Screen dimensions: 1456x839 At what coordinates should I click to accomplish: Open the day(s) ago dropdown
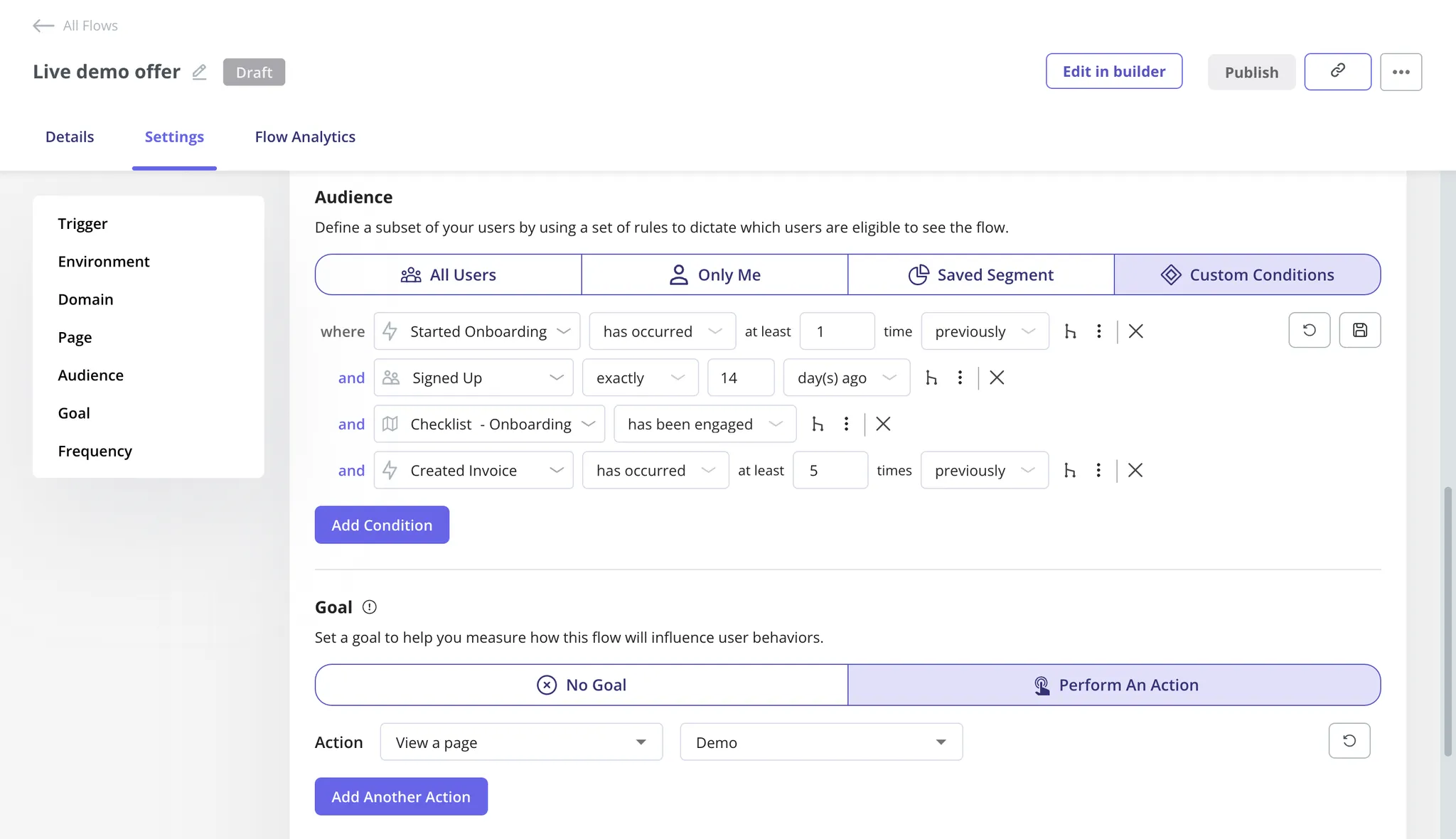[846, 378]
